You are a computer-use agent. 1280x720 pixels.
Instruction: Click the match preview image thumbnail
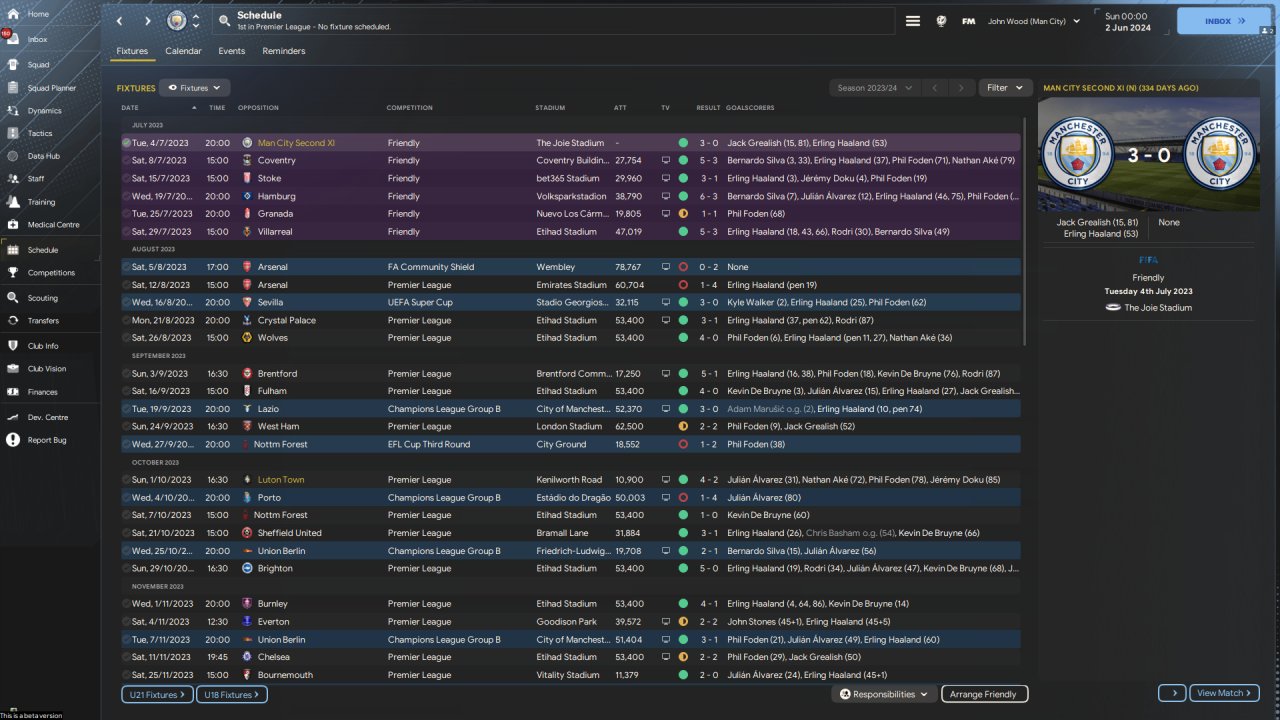(1149, 155)
